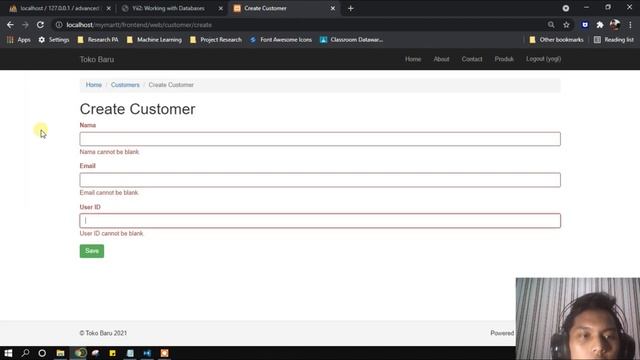
Task: Open Windows taskbar search
Action: (25, 353)
